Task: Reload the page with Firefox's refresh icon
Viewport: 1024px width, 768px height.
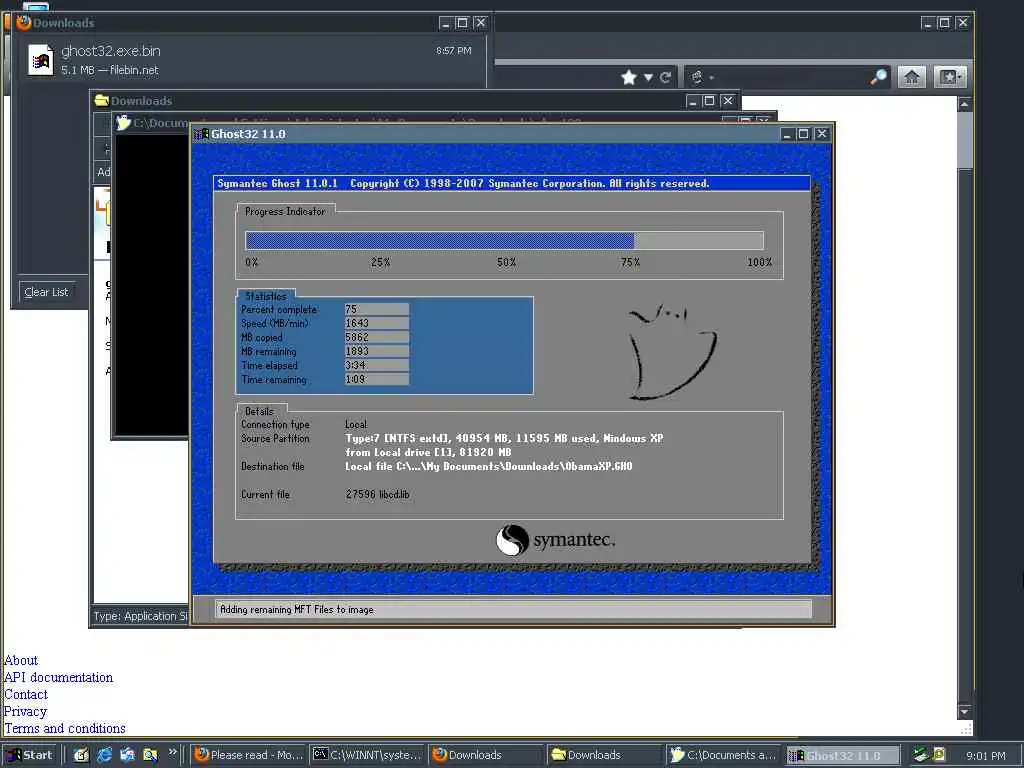Action: [665, 78]
